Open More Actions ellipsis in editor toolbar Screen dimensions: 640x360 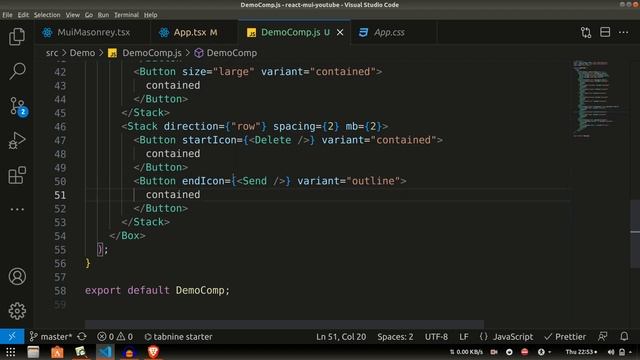pos(623,32)
